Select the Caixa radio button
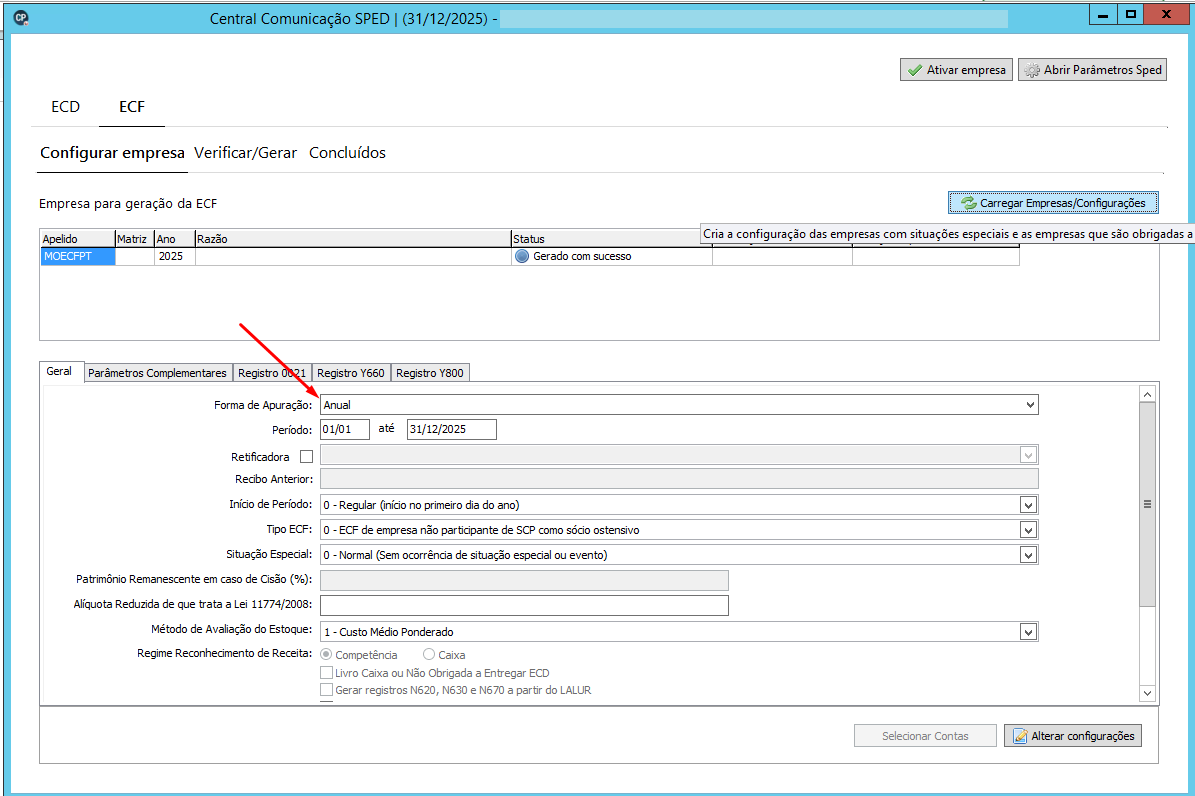 click(429, 654)
